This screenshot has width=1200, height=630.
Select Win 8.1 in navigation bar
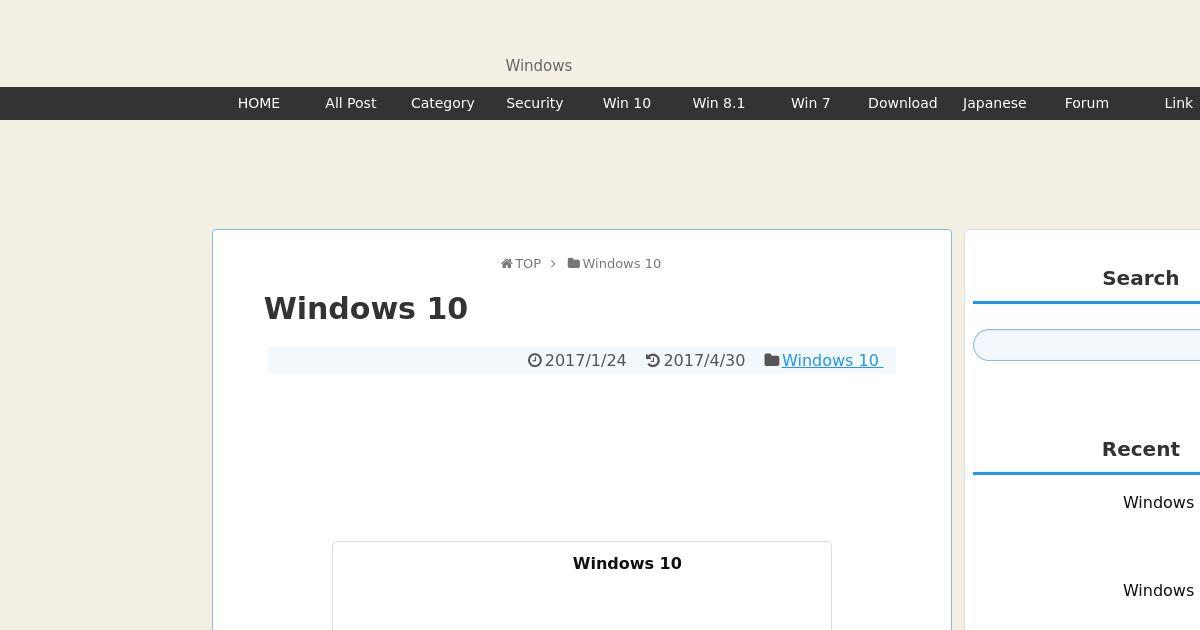(719, 103)
